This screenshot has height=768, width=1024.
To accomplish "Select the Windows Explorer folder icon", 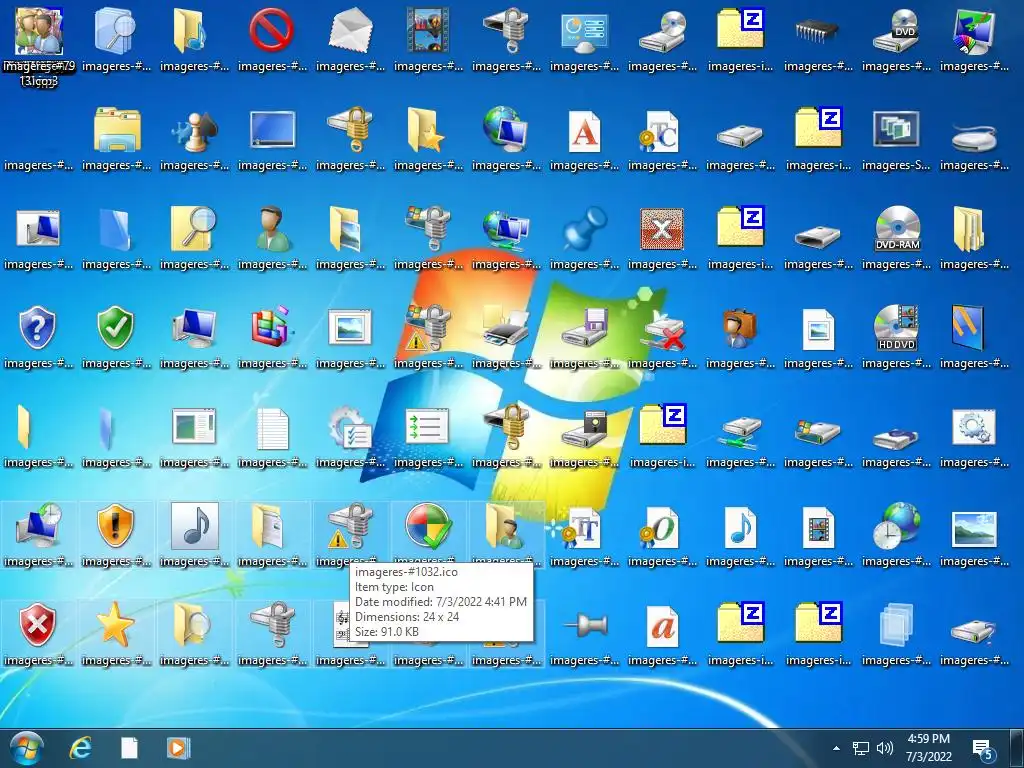I will 117,129.
